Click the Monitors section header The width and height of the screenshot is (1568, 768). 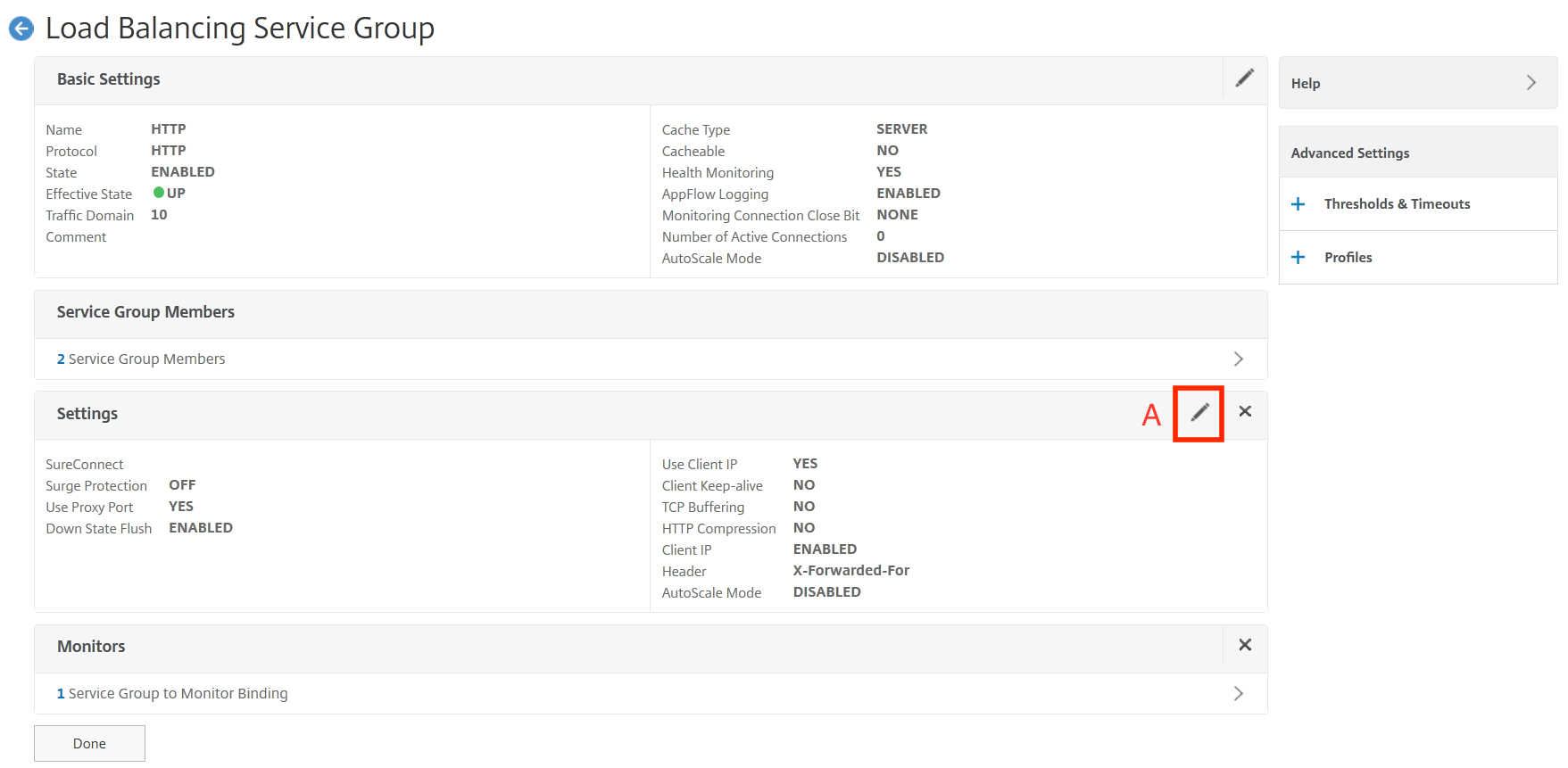pos(91,647)
